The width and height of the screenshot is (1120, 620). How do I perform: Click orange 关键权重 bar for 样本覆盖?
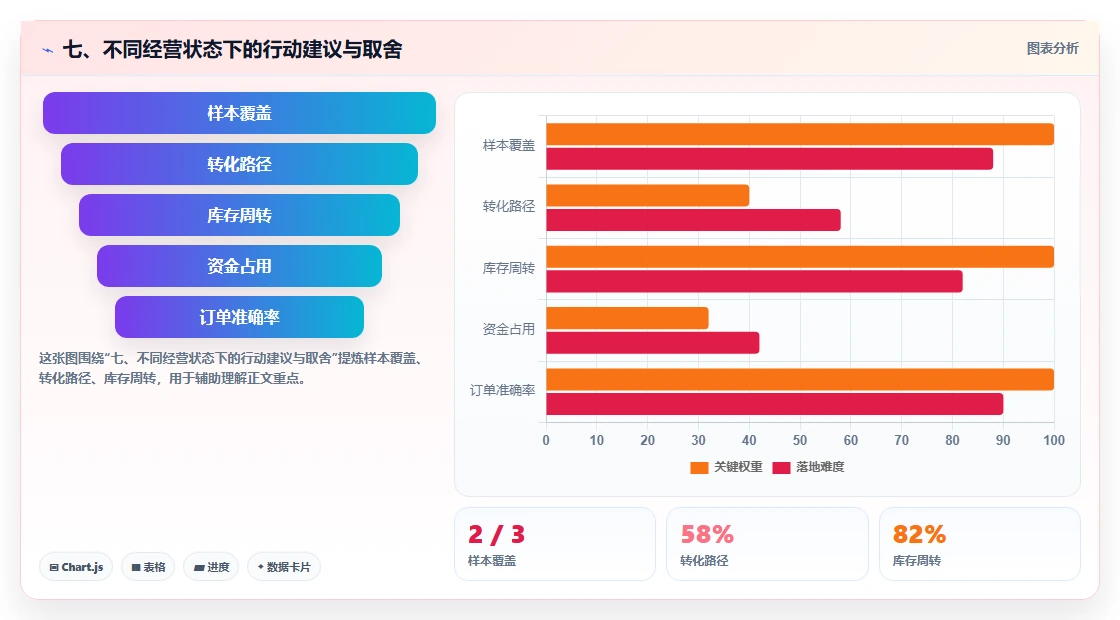click(x=800, y=134)
